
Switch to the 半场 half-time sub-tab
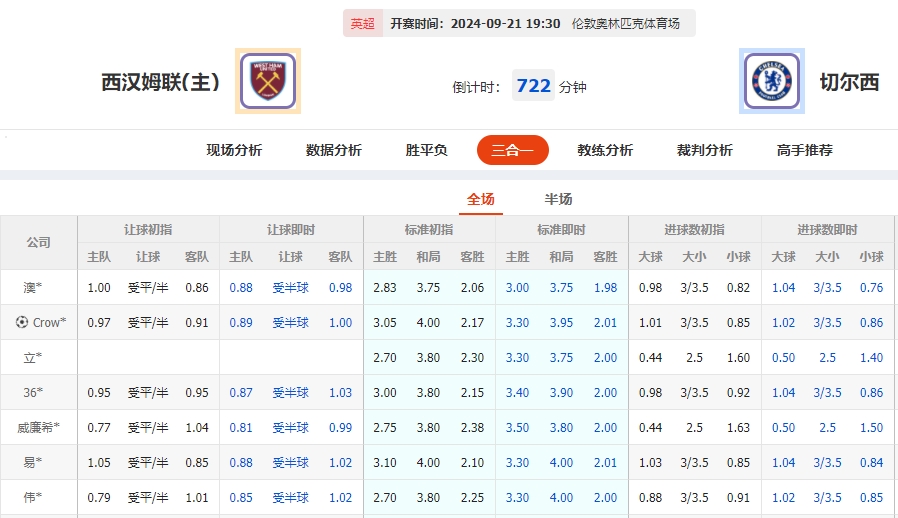558,199
